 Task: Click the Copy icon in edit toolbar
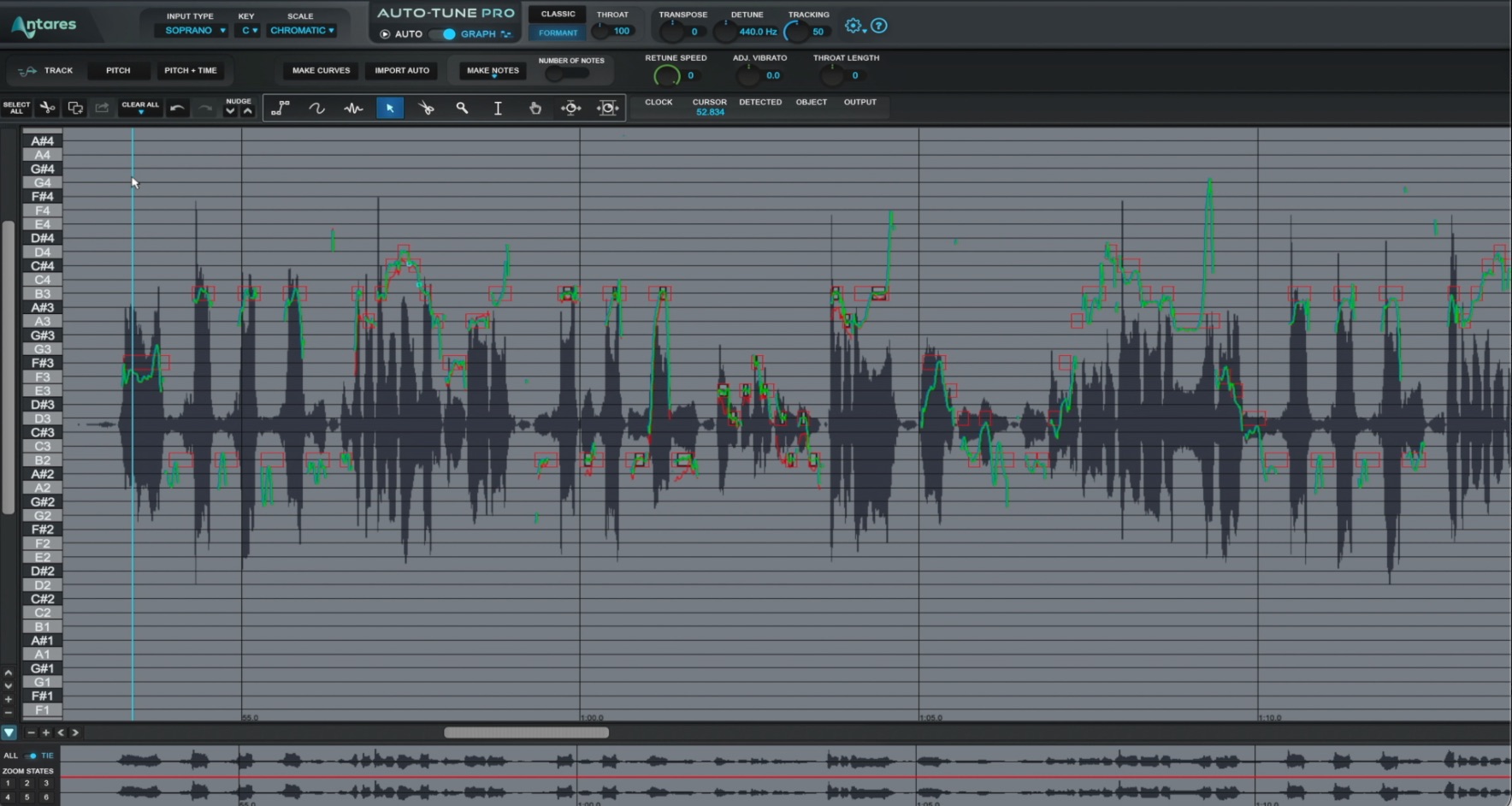[75, 108]
